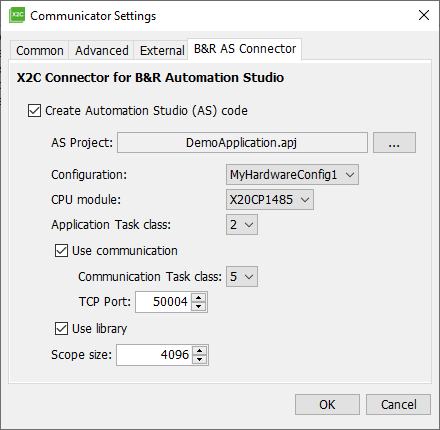Increase Scope size with up arrow
This screenshot has height=430, width=440.
pyautogui.click(x=200, y=350)
